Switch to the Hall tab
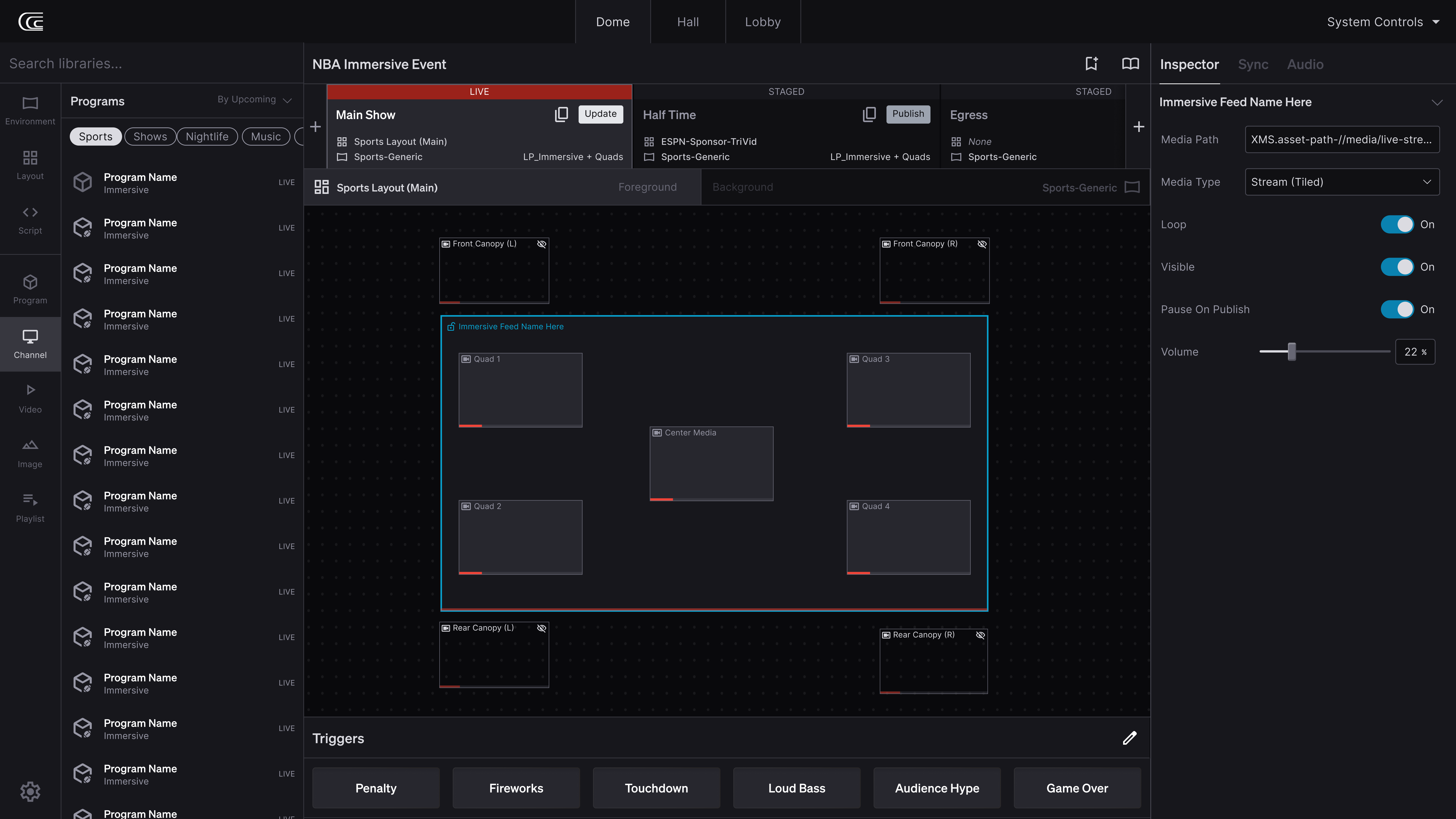1456x819 pixels. [x=687, y=22]
